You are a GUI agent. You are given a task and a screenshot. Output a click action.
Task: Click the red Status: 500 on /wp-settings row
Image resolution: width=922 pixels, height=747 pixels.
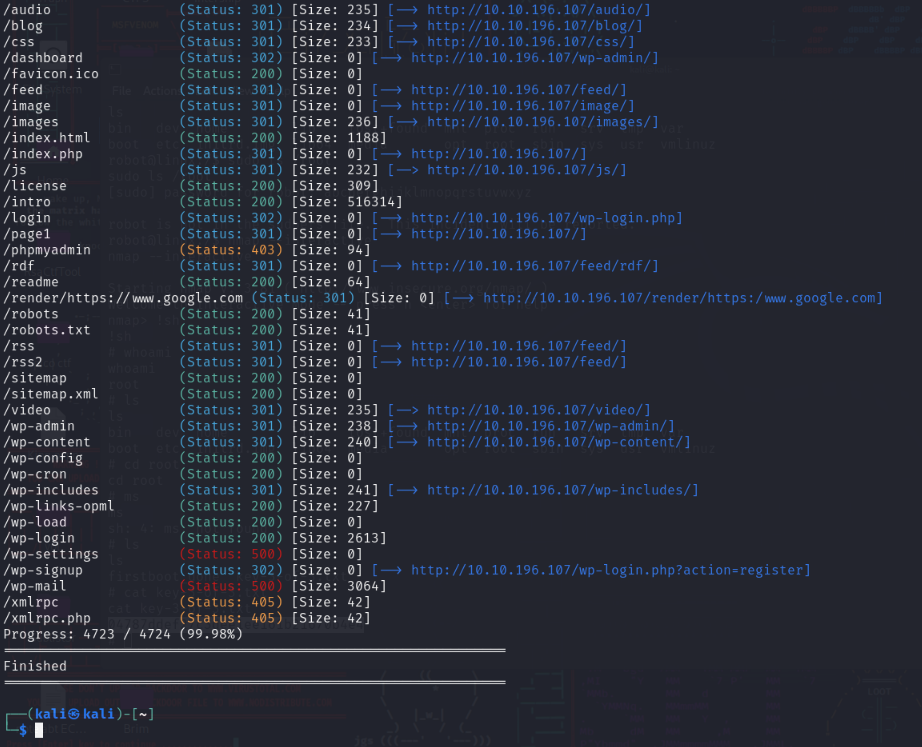point(231,554)
